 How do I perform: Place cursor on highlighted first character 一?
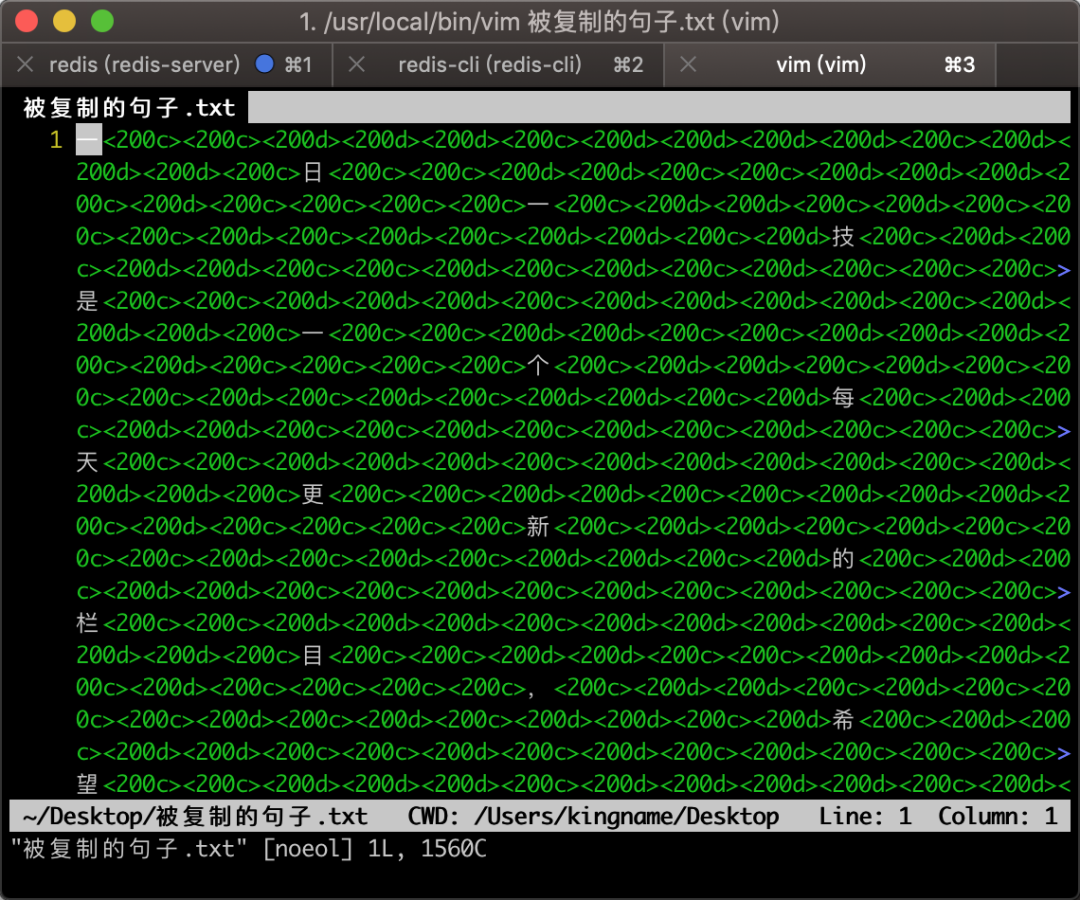(89, 140)
